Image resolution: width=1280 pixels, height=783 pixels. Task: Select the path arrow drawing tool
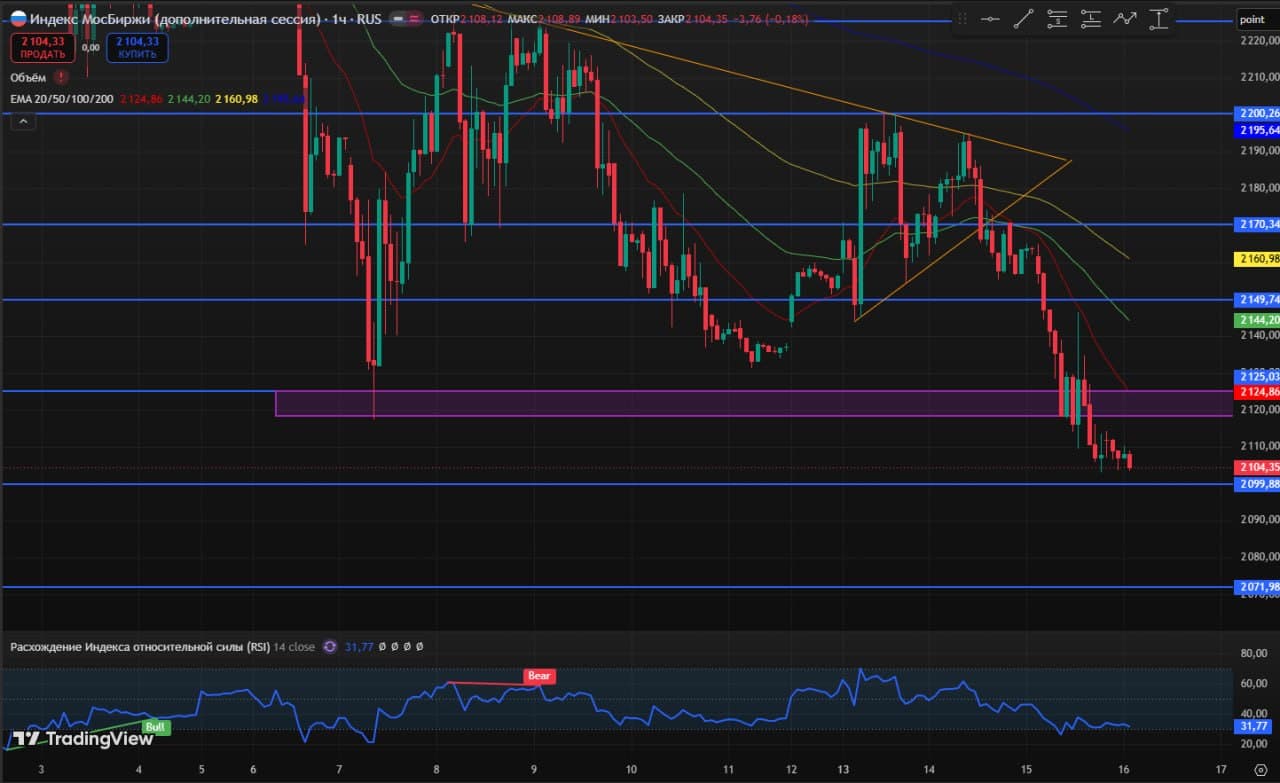click(1125, 19)
